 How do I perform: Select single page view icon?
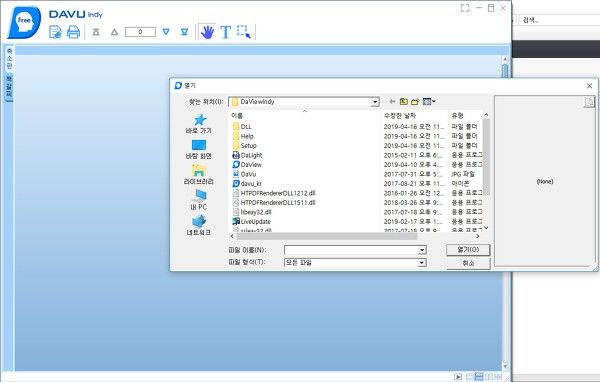[470, 377]
